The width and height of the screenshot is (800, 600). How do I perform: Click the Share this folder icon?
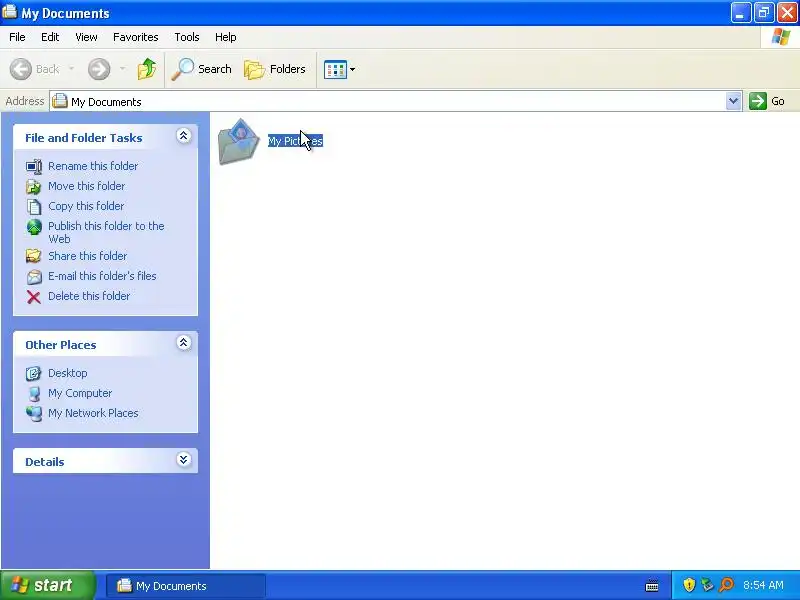[x=34, y=256]
